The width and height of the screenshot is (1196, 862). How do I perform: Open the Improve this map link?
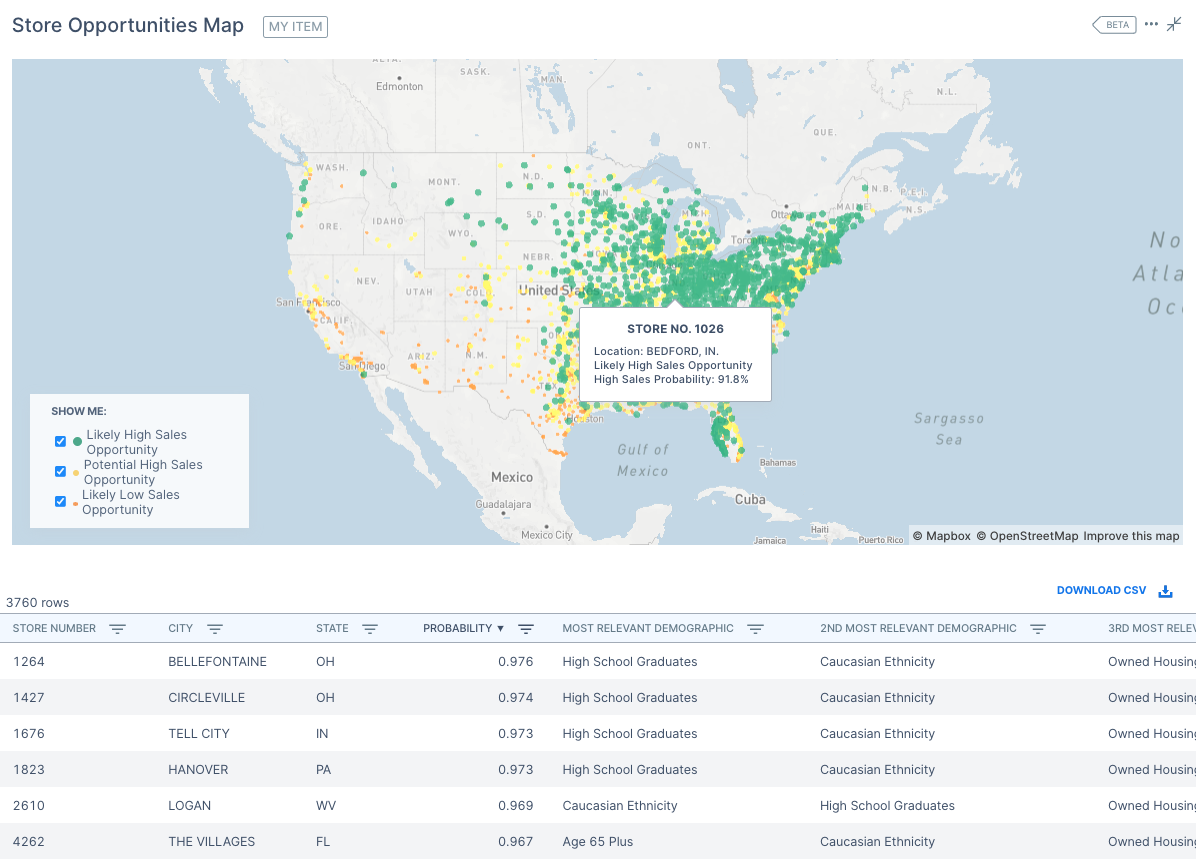tap(1131, 536)
